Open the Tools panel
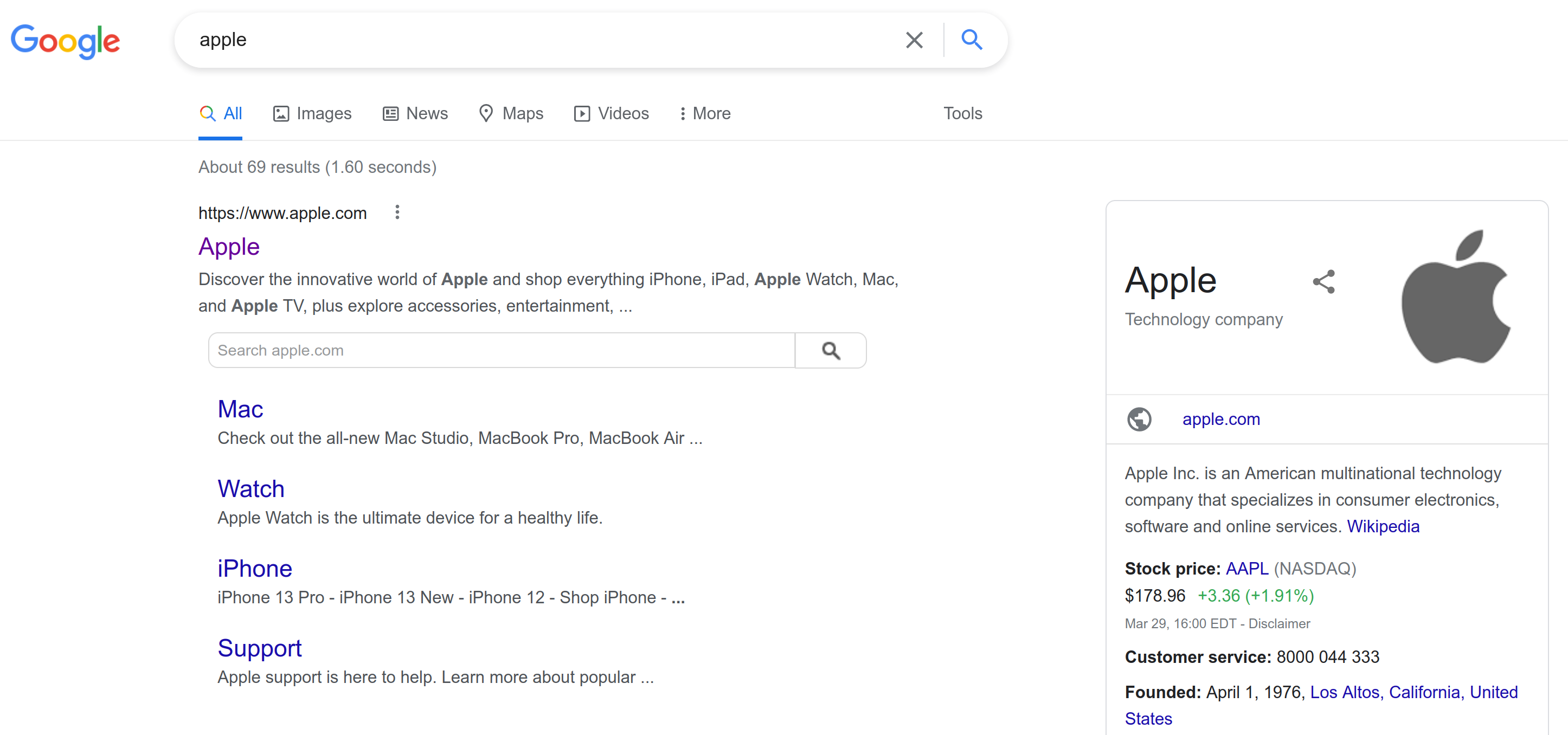 [962, 113]
